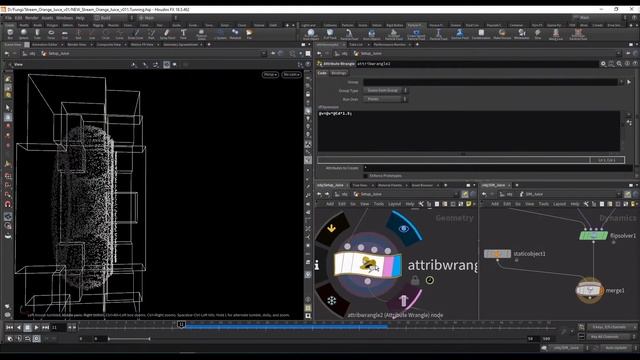Image resolution: width=640 pixels, height=360 pixels.
Task: Select the Metaball shelf tool
Action: point(235,34)
